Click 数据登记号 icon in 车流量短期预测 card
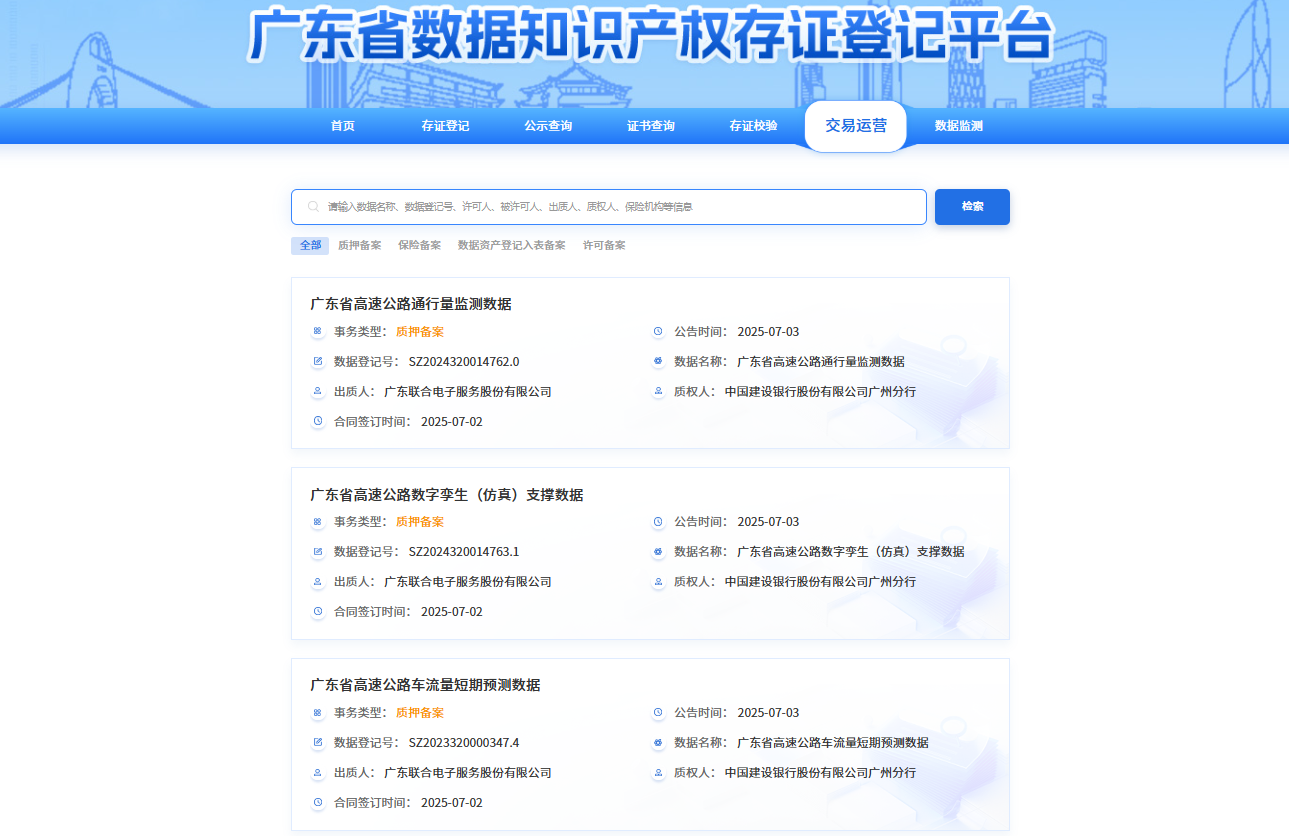This screenshot has height=836, width=1289. pyautogui.click(x=318, y=742)
